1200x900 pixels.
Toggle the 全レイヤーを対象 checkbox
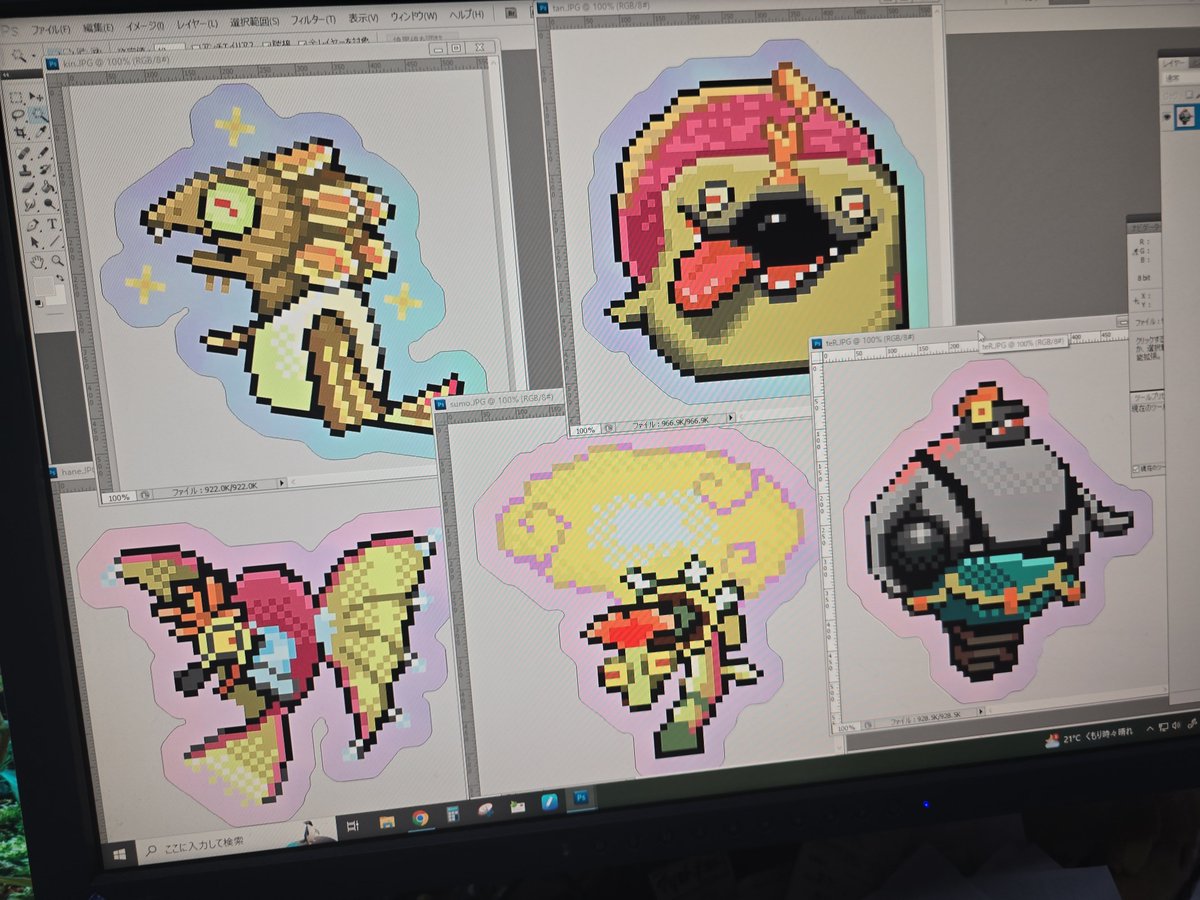(302, 42)
